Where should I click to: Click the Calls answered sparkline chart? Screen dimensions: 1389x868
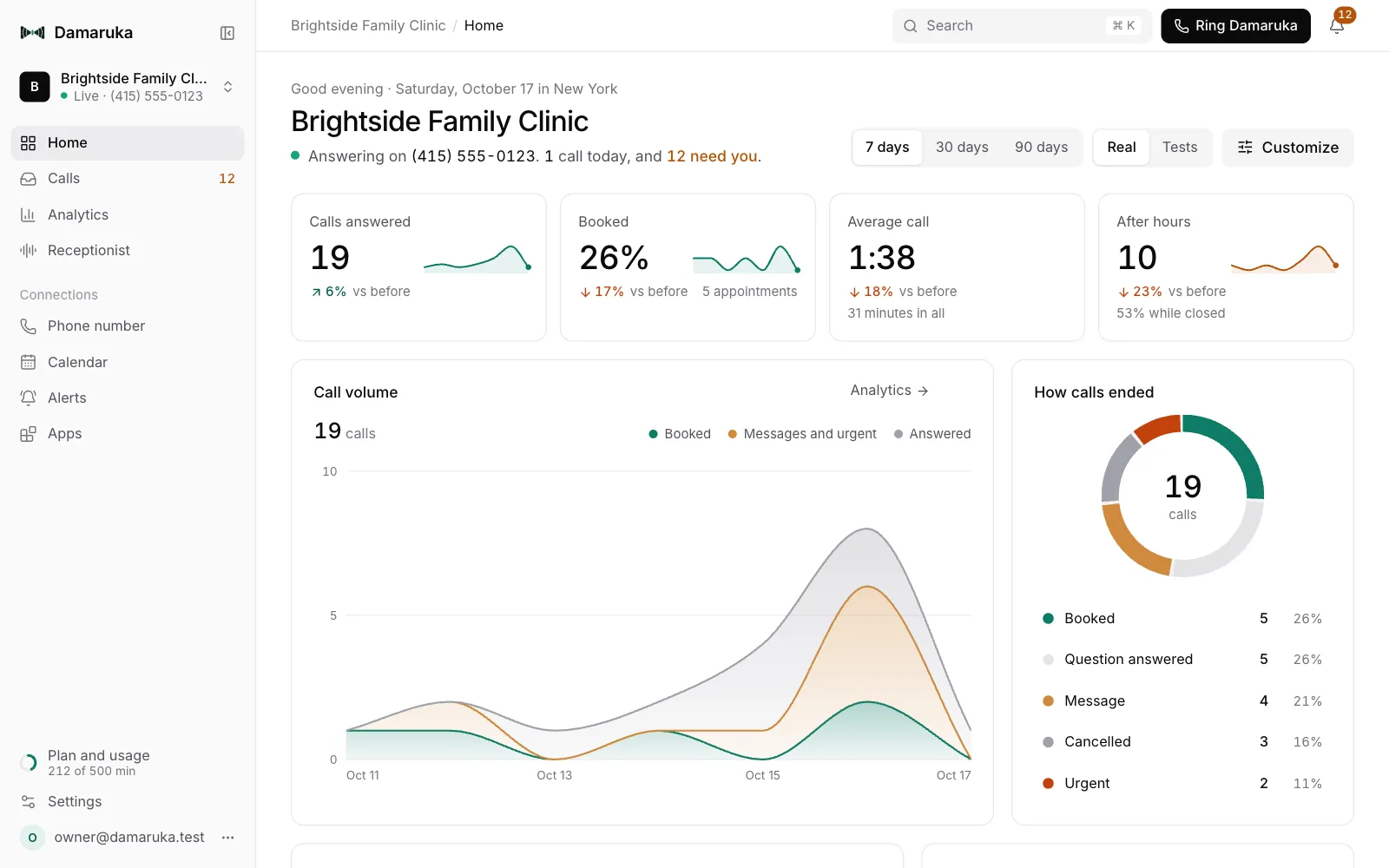click(477, 259)
